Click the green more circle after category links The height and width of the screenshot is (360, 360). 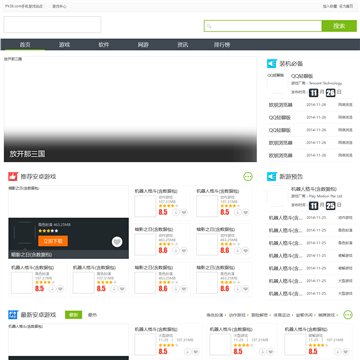(x=348, y=315)
